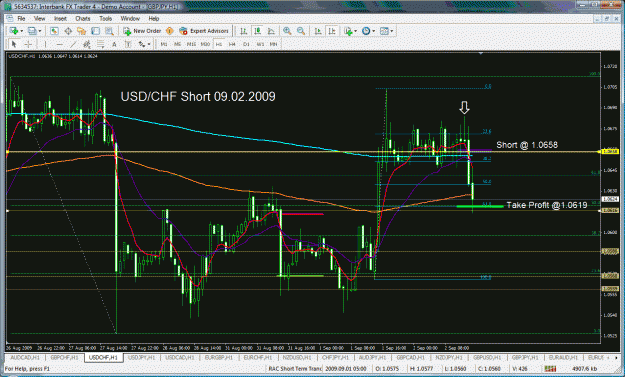The image size is (625, 377).
Task: Select the Crosshair tool
Action: coord(28,44)
